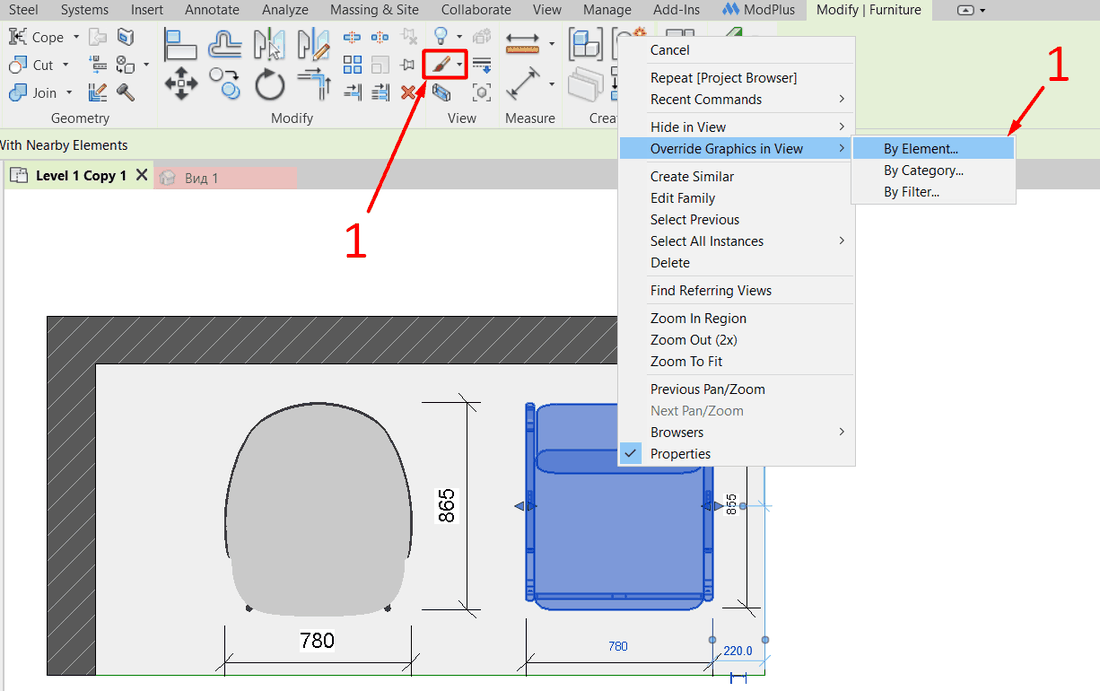Select the Split Face tool
This screenshot has height=691, width=1100.
tap(126, 37)
